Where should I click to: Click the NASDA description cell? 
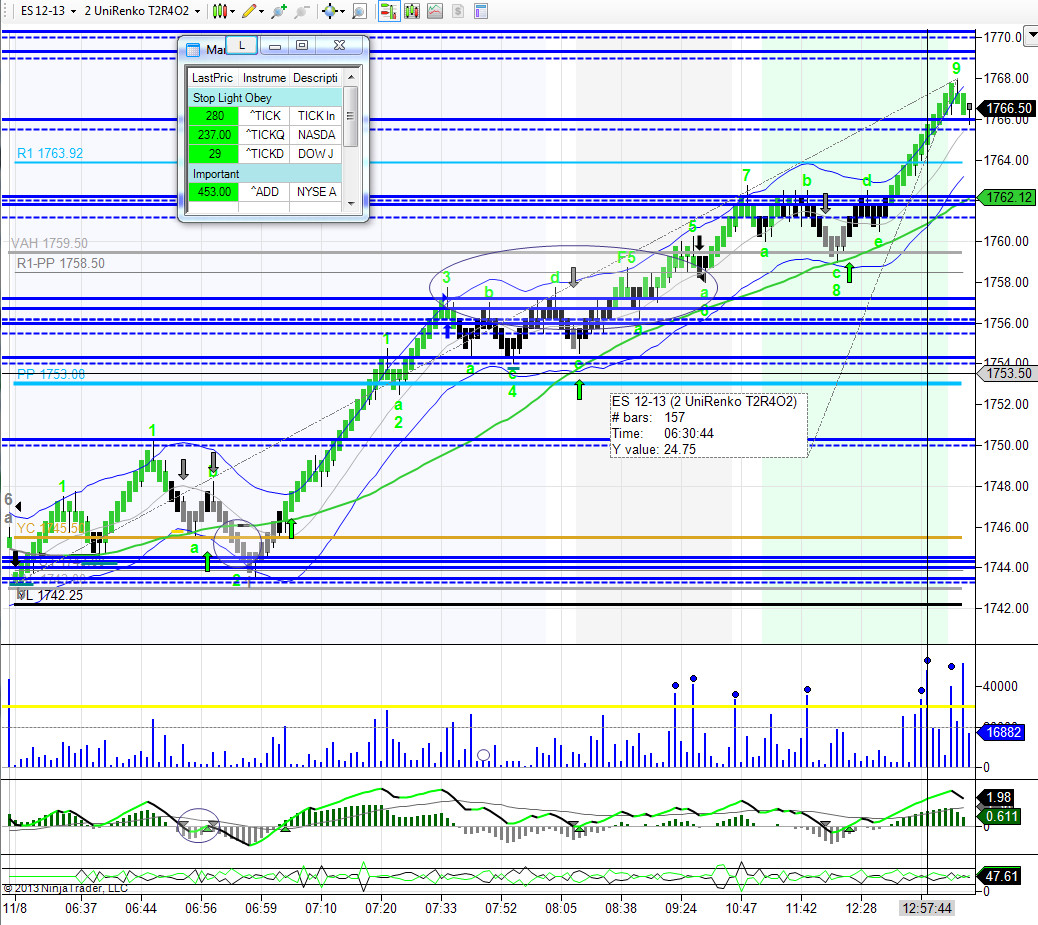click(x=316, y=135)
